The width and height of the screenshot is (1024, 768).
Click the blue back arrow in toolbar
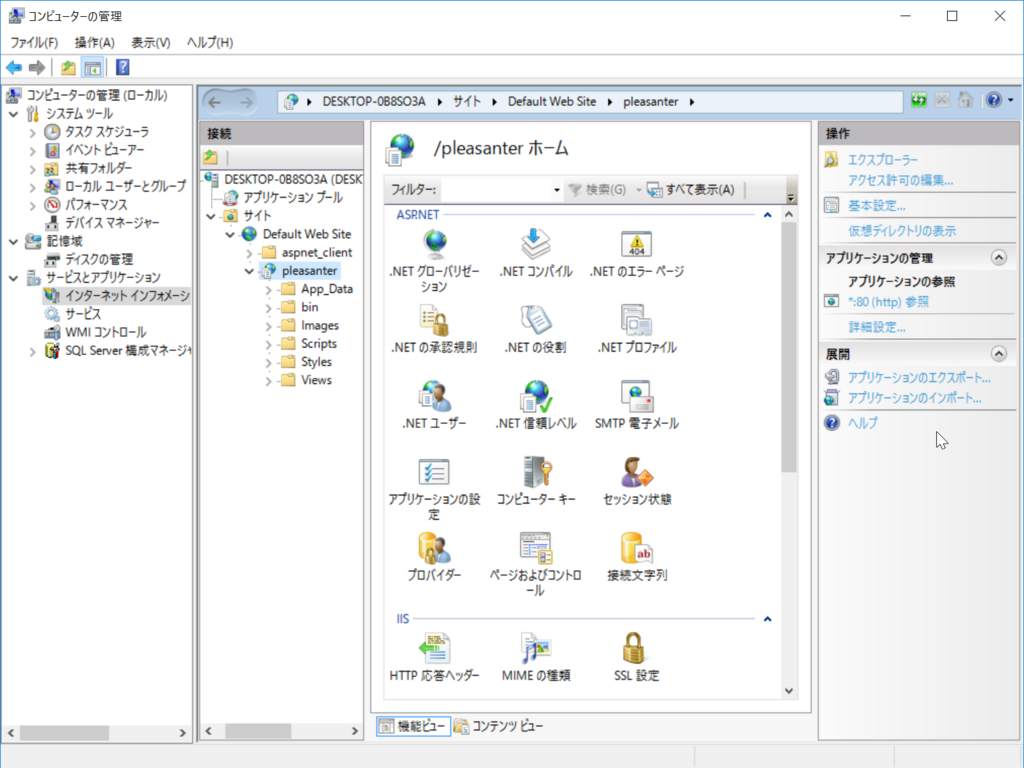point(14,67)
